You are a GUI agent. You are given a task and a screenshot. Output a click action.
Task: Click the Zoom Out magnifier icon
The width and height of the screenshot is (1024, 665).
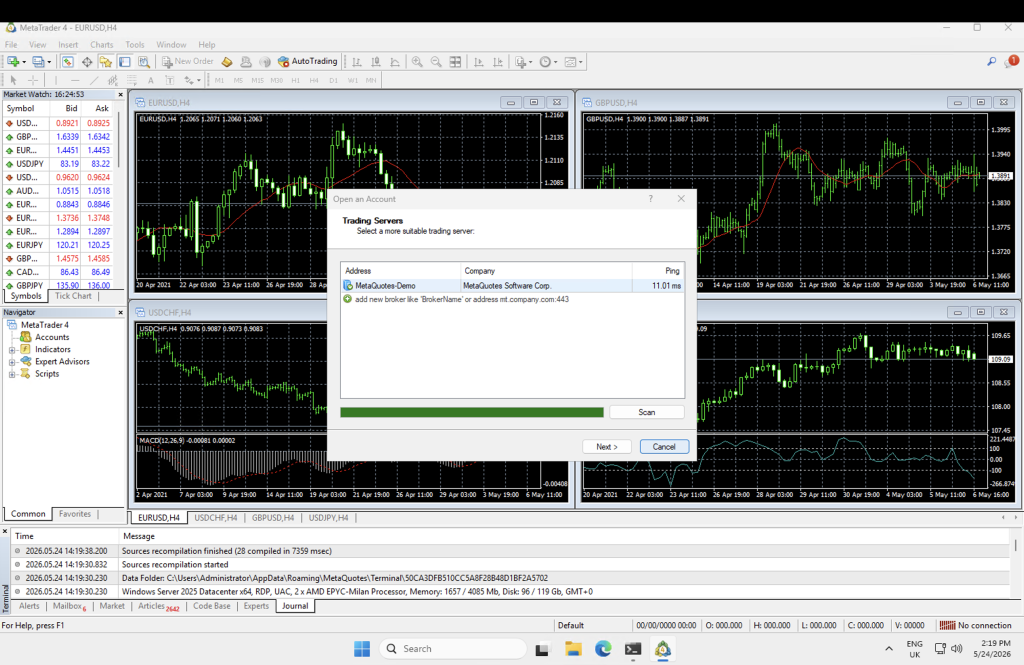(x=436, y=61)
